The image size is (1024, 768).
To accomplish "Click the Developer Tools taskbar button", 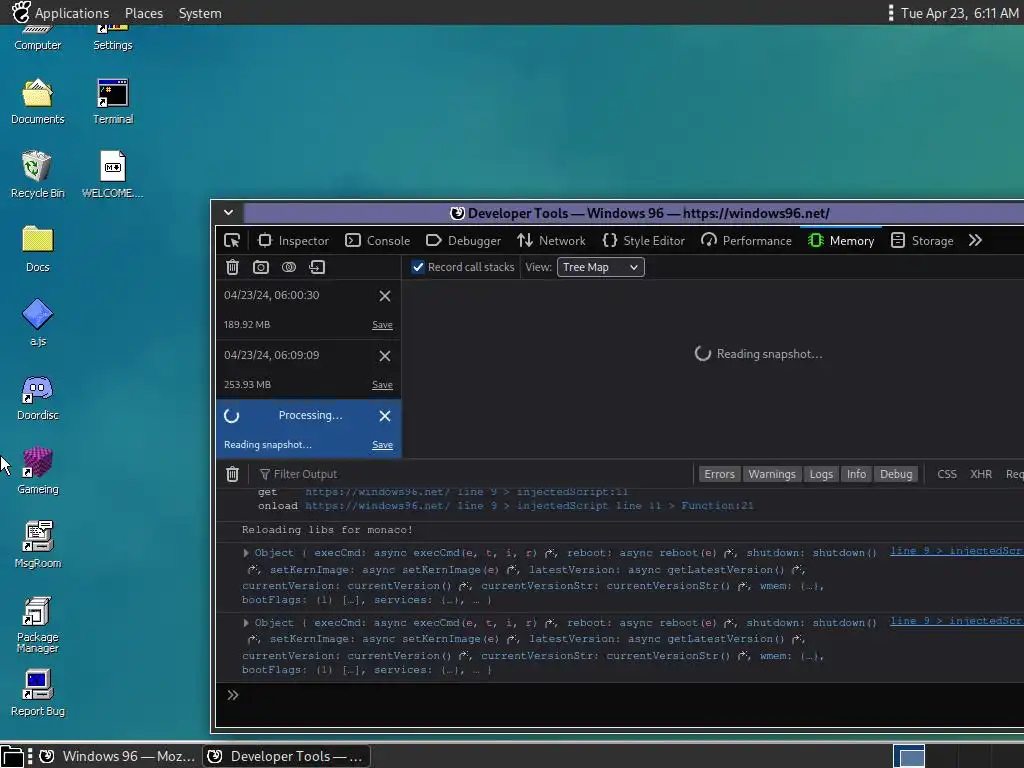I will [x=287, y=756].
